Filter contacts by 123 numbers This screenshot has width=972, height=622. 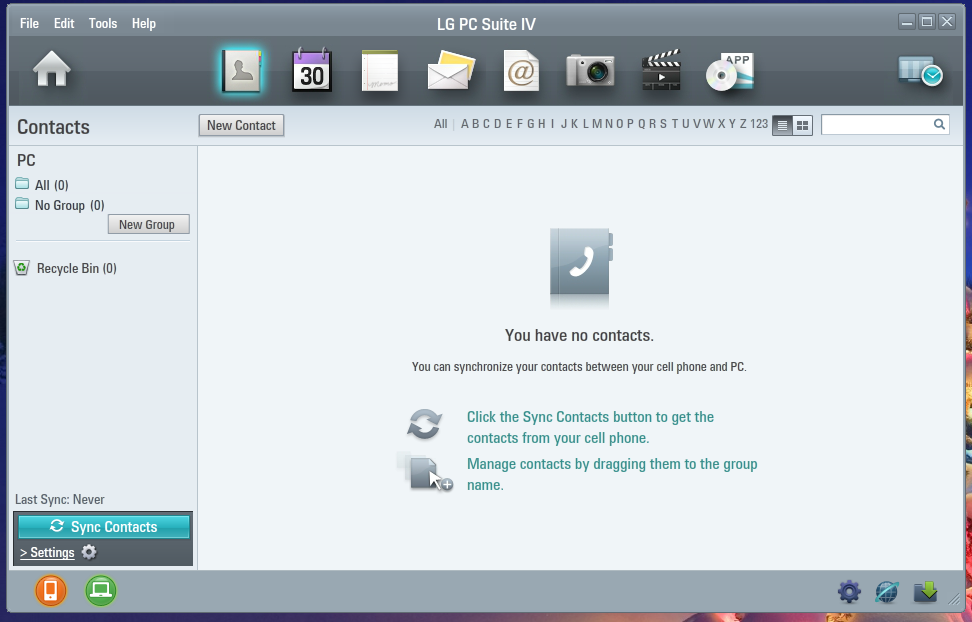click(759, 124)
